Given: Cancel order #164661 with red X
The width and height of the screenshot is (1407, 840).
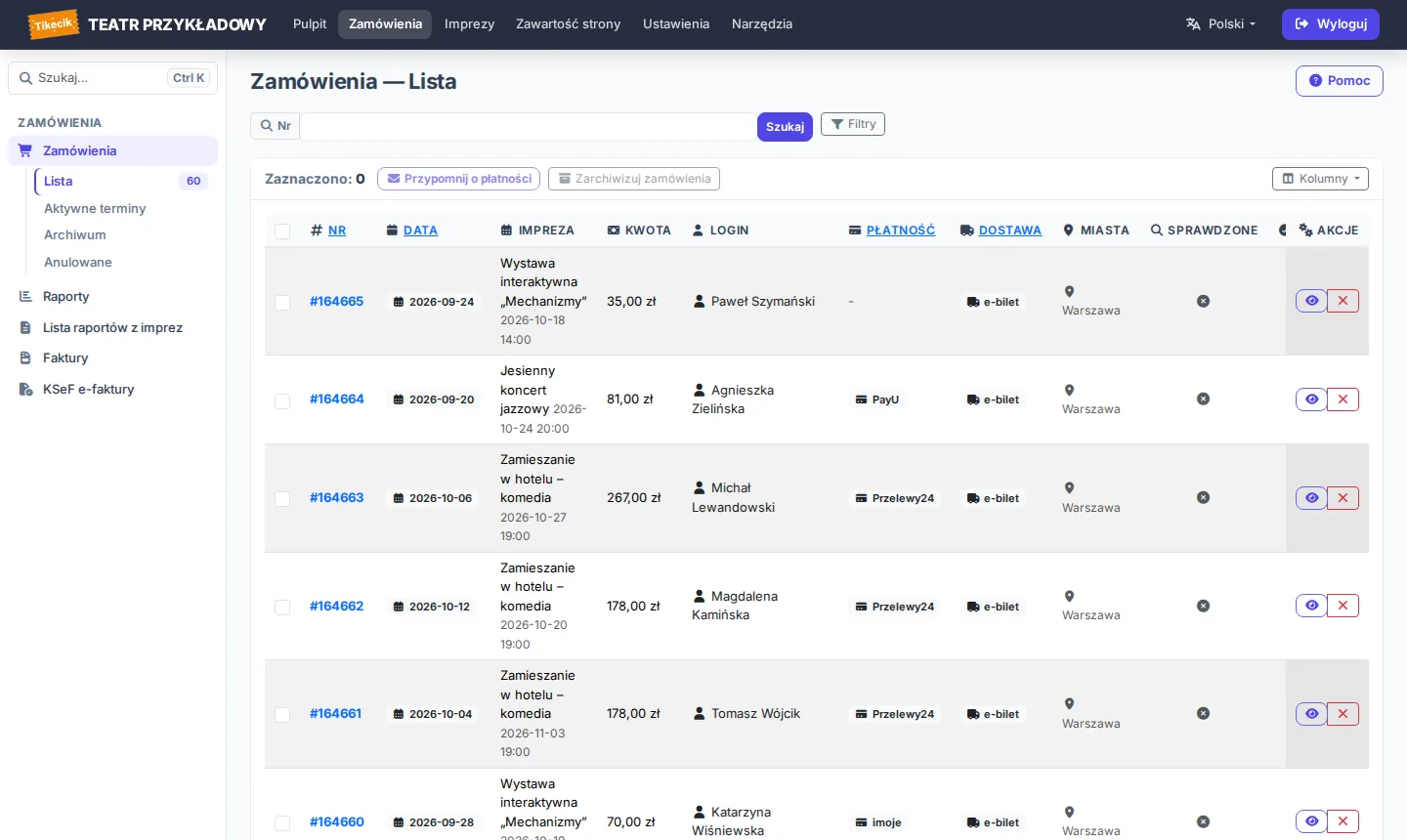Looking at the screenshot, I should (1343, 714).
